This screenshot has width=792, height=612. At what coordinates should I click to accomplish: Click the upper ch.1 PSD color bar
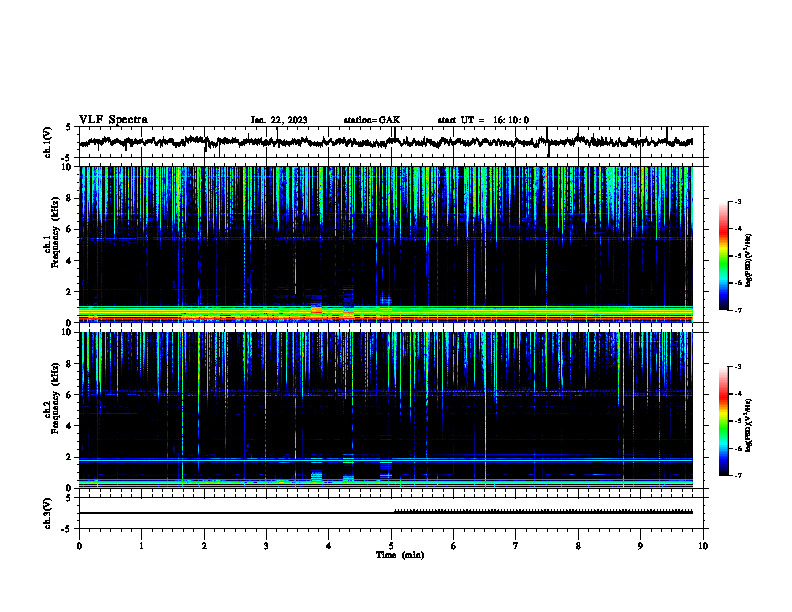pos(724,256)
